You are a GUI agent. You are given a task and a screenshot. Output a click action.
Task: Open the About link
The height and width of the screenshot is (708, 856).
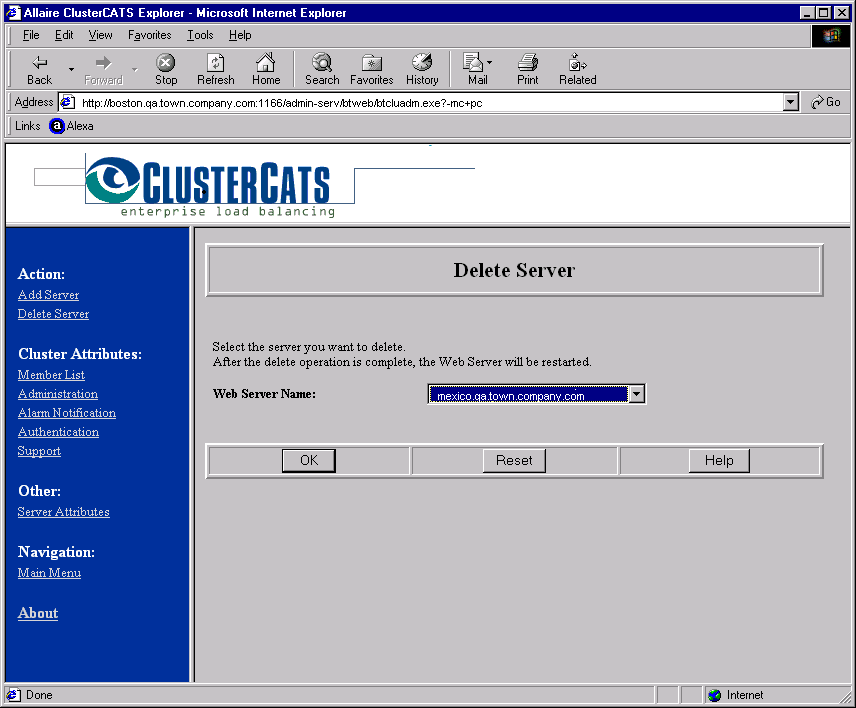[x=38, y=614]
